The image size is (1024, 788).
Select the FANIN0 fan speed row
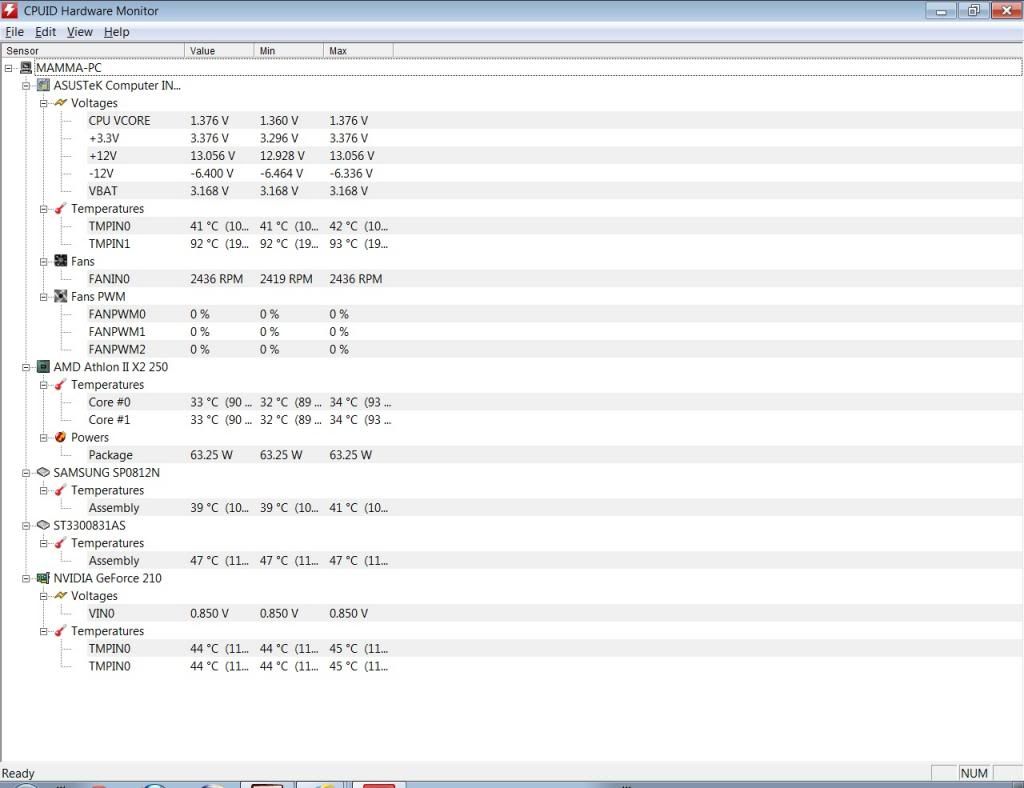coord(109,279)
